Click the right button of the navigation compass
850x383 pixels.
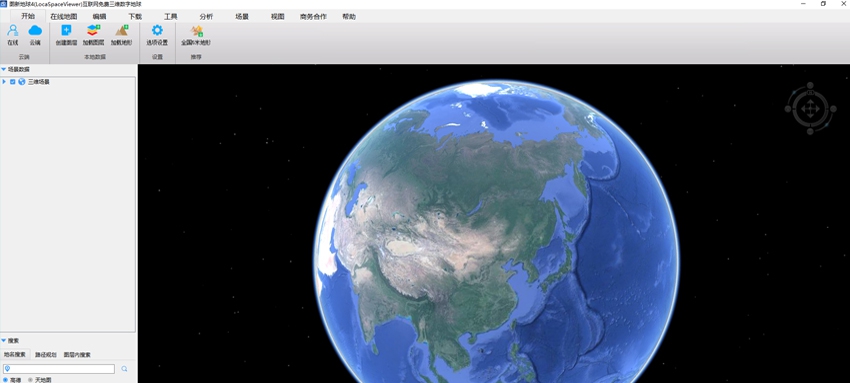click(833, 109)
